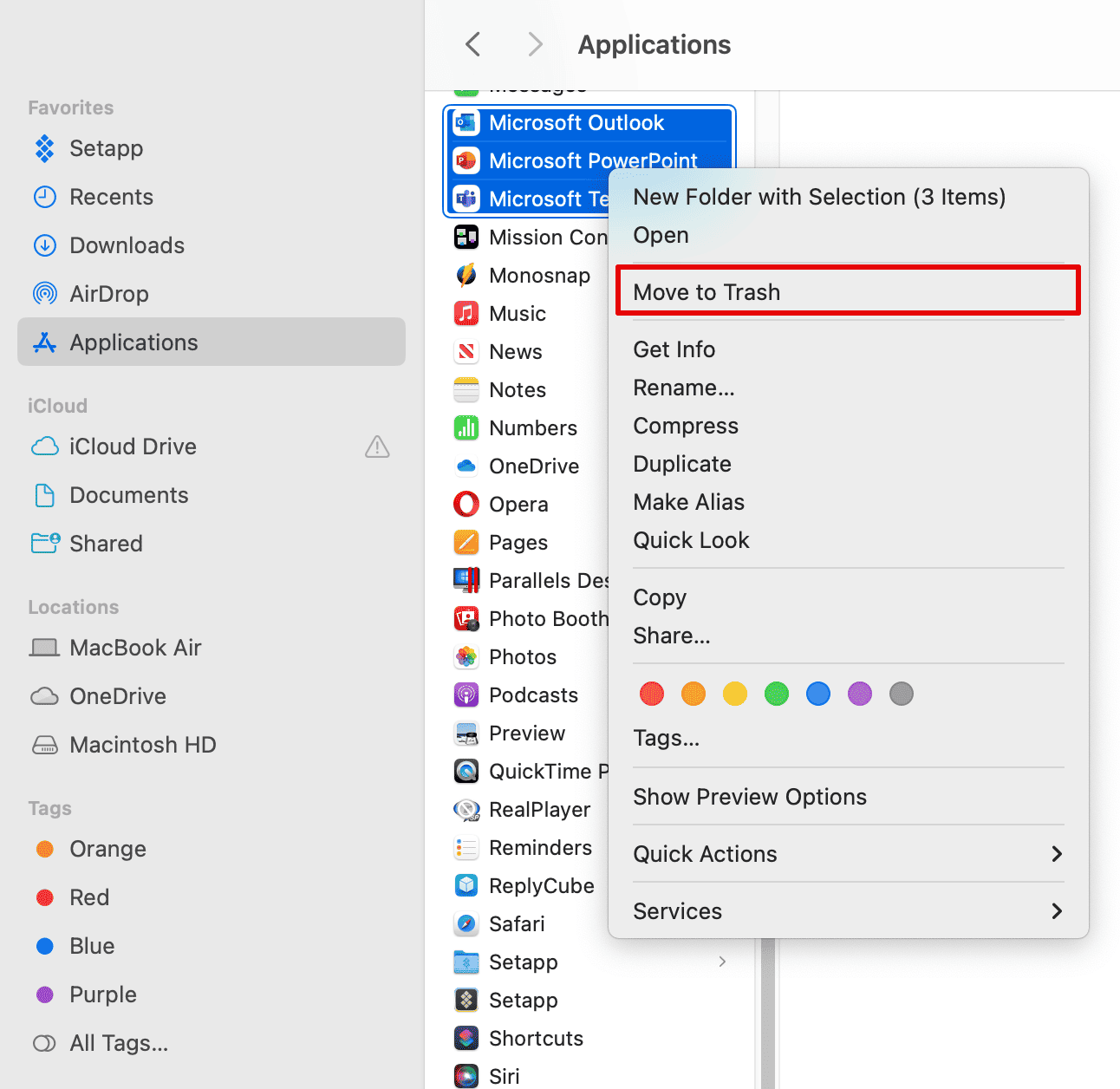Go back with the left chevron
The height and width of the screenshot is (1089, 1120).
[x=472, y=44]
